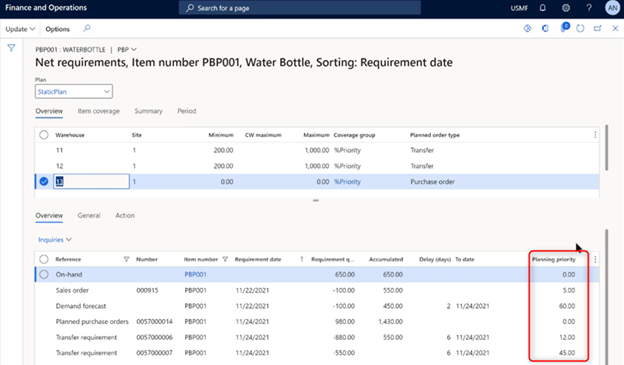Image resolution: width=624 pixels, height=365 pixels.
Task: Click the Warehouse 13 input field
Action: point(91,182)
